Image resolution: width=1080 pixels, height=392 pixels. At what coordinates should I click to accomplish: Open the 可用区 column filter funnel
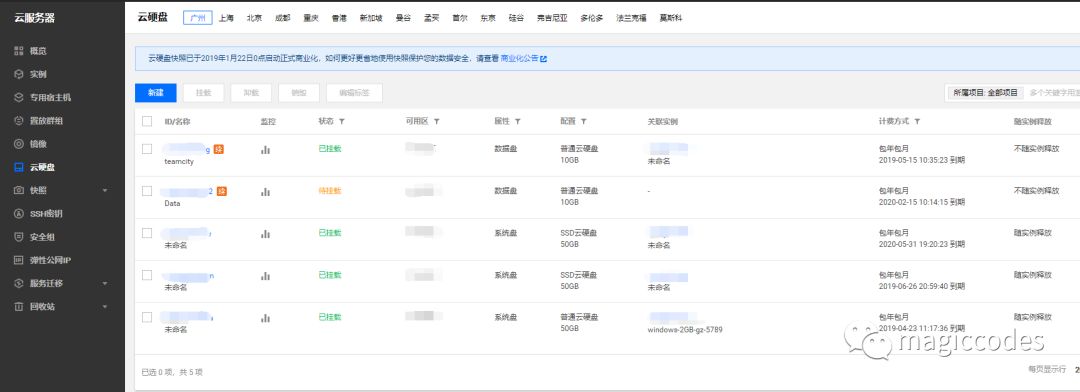tap(437, 121)
